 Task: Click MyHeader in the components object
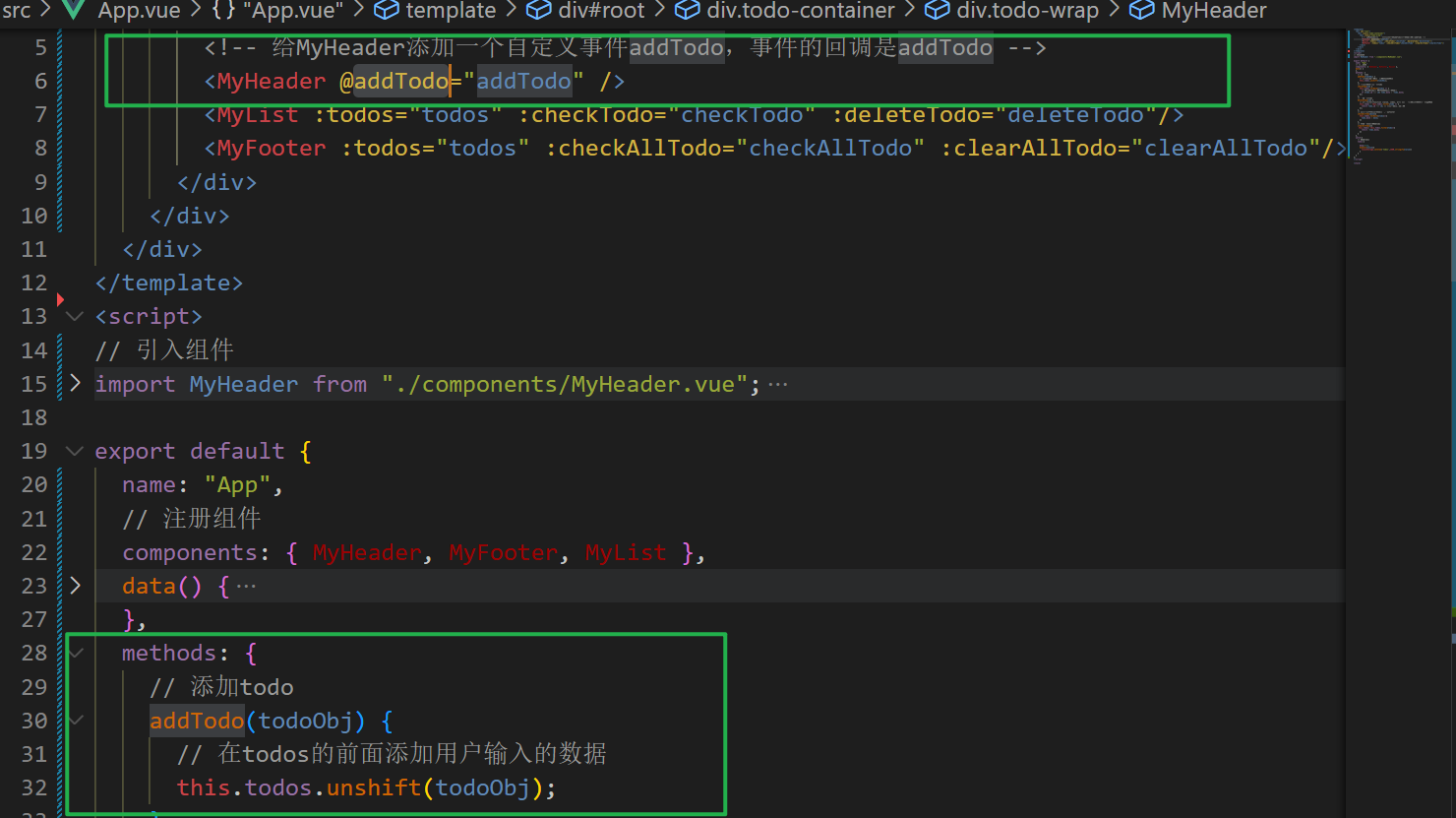click(367, 552)
